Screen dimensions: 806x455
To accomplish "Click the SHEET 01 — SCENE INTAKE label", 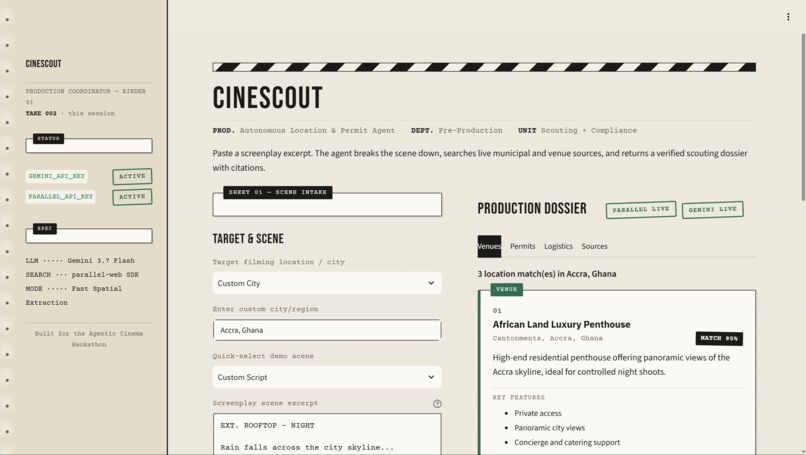I will click(x=278, y=192).
